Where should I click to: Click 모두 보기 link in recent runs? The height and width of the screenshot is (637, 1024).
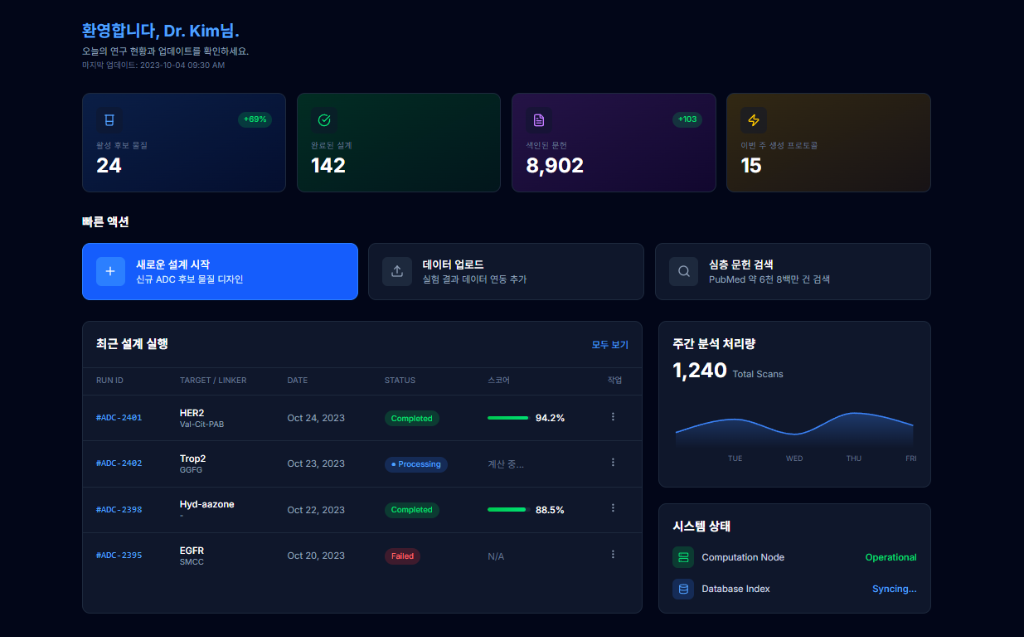[x=610, y=345]
